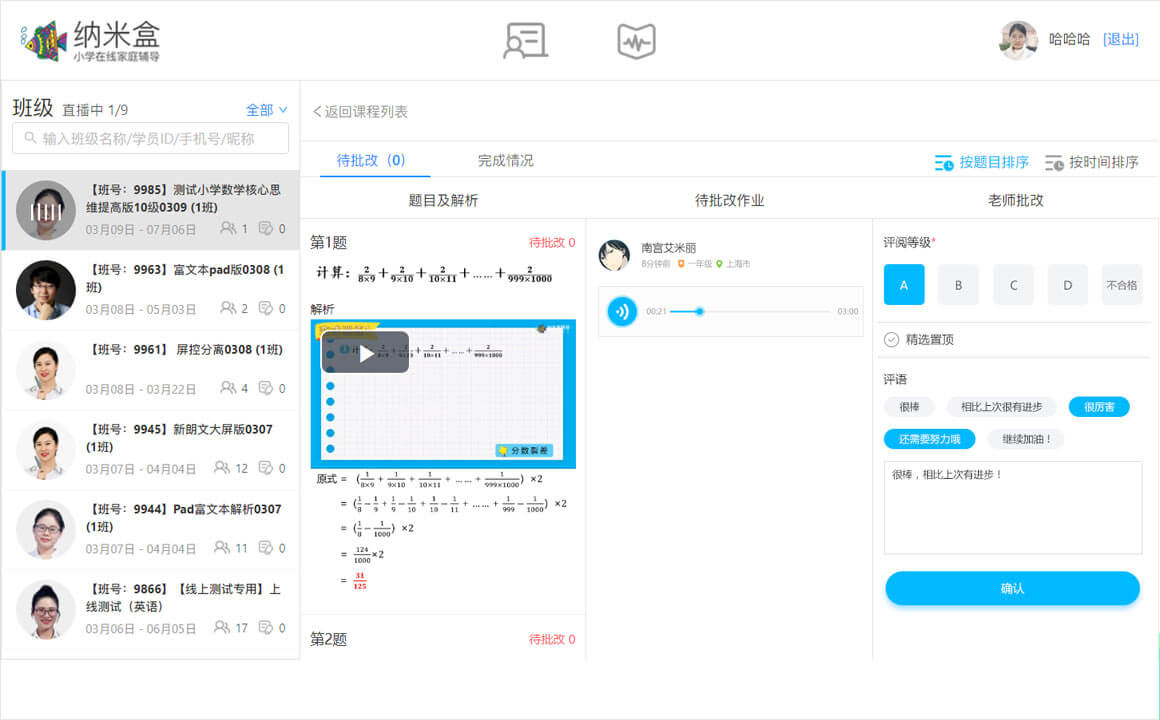Go back to course list via 返回课程列表

click(360, 112)
